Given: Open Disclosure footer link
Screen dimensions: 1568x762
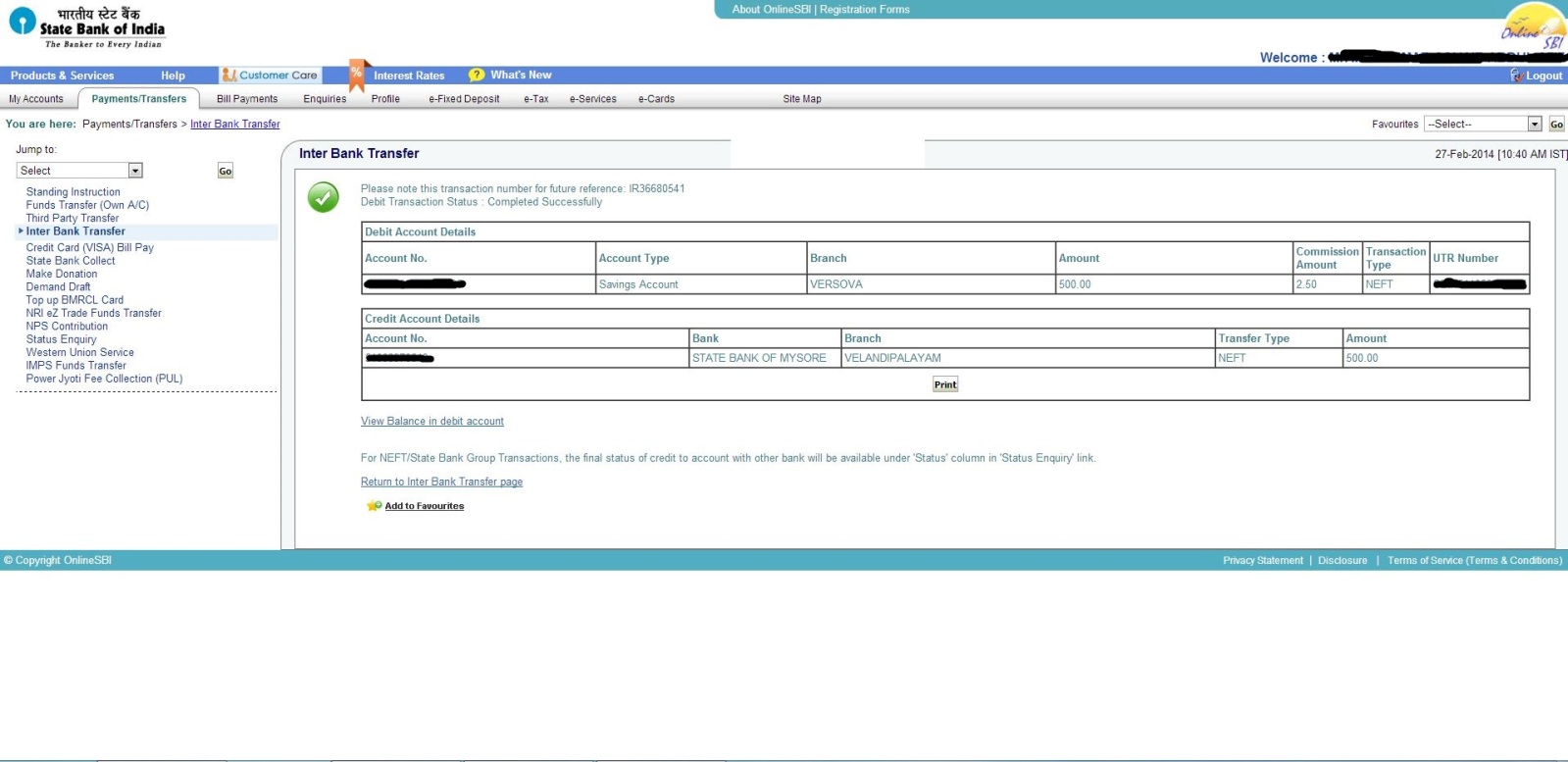Looking at the screenshot, I should 1342,561.
